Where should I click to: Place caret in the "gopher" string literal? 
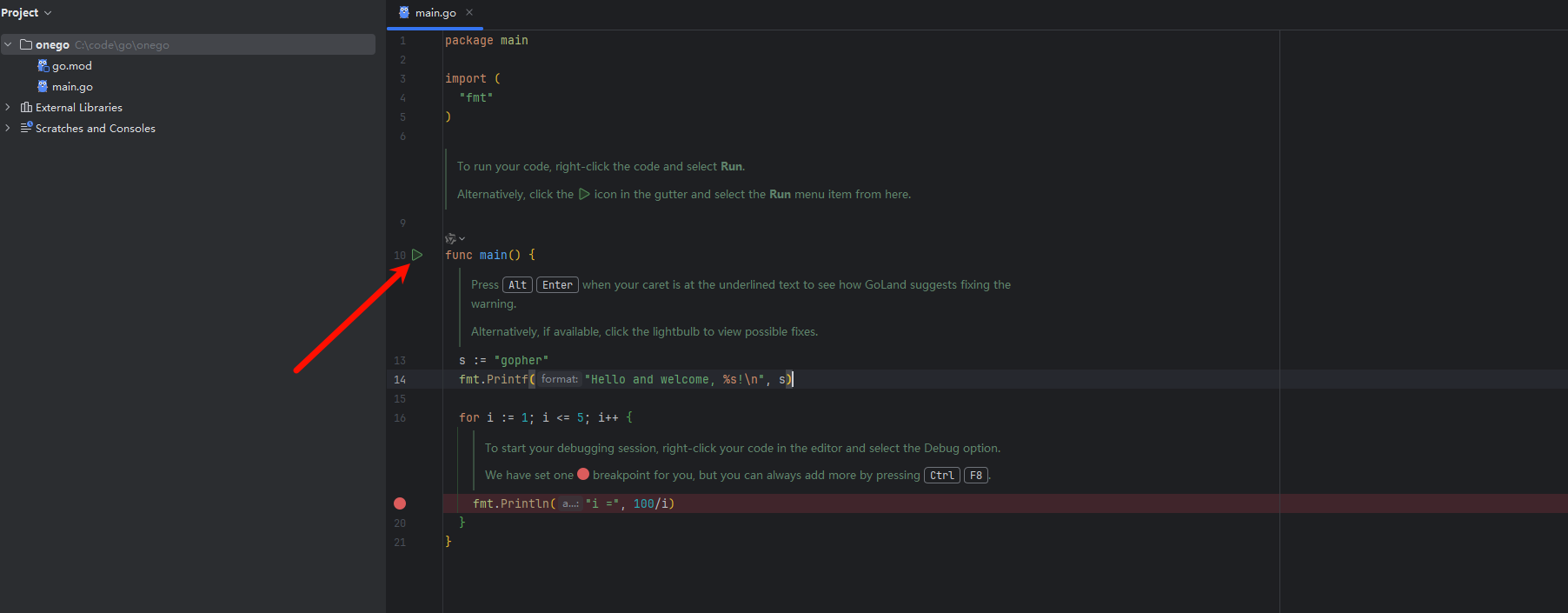(x=522, y=361)
